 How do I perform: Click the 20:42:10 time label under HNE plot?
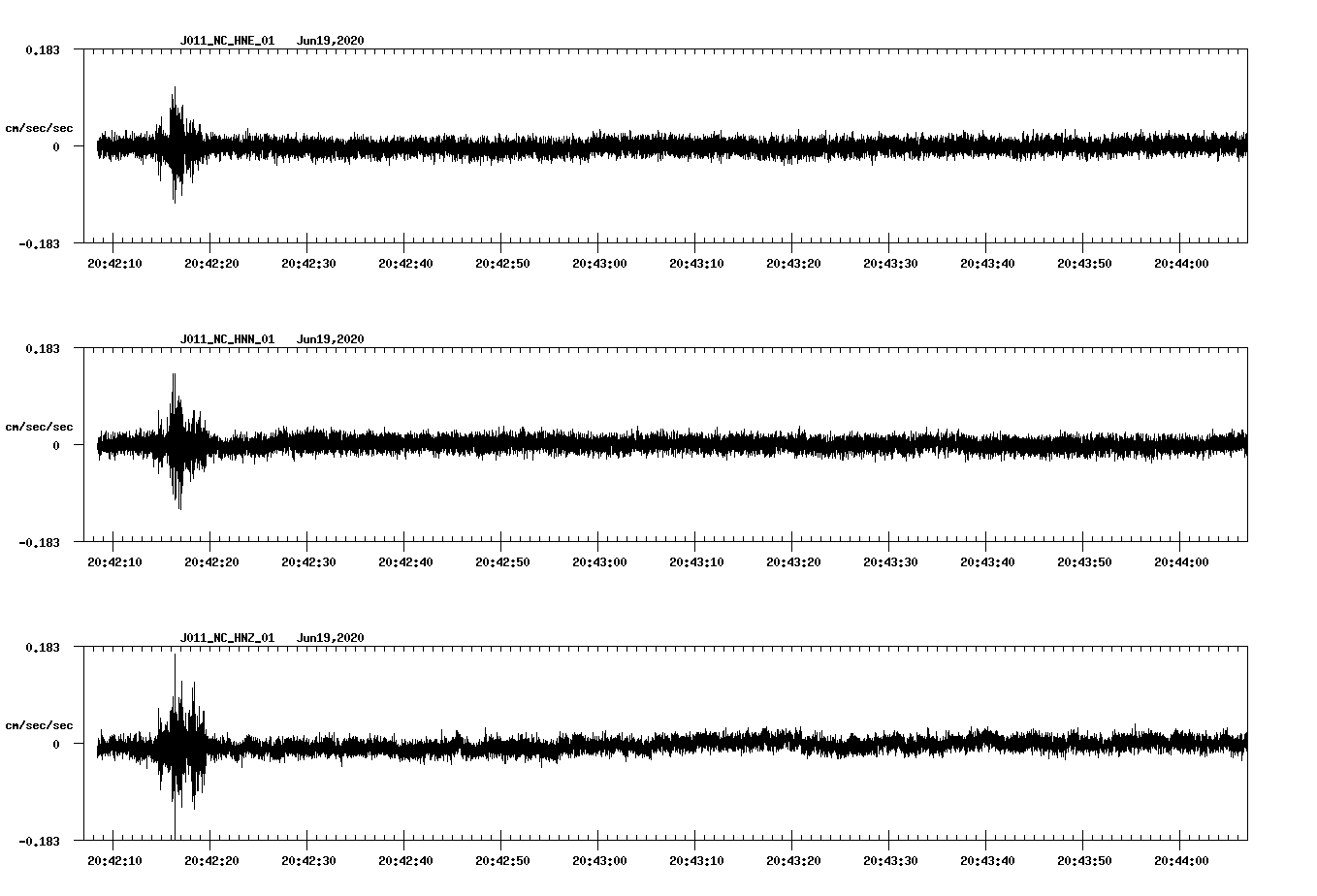pyautogui.click(x=114, y=264)
